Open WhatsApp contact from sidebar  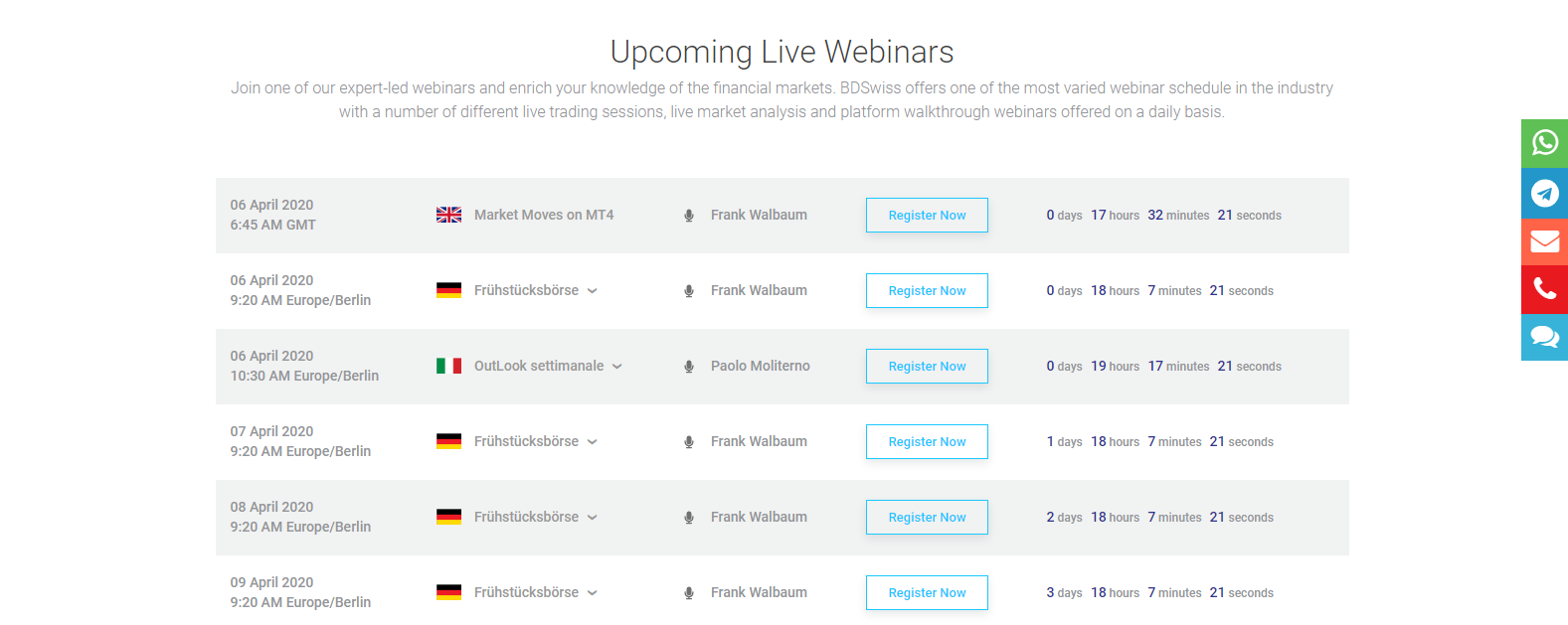click(x=1543, y=143)
